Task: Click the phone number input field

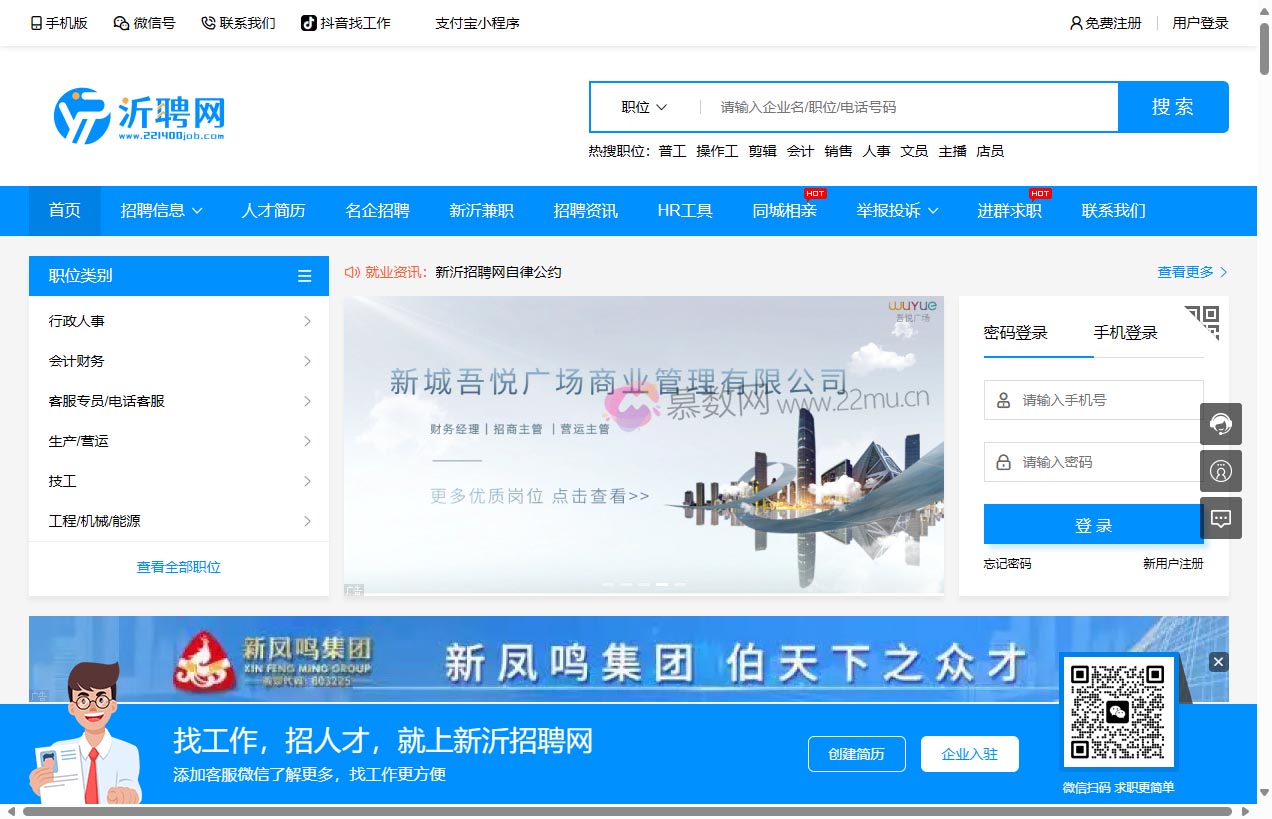Action: [x=1093, y=400]
